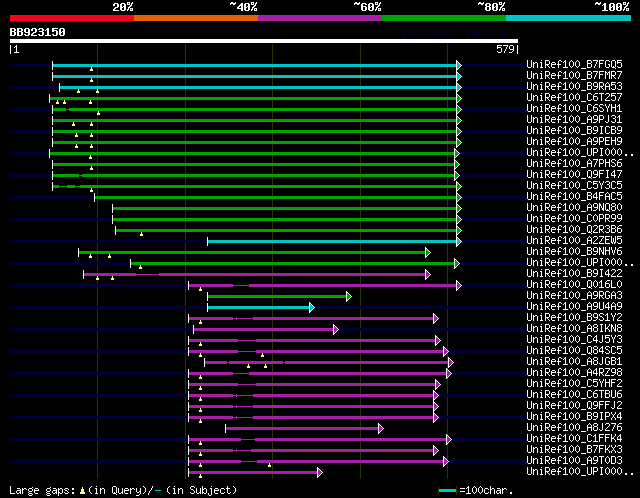Viewport: 640px width, 498px height.
Task: Select hit label UniRef100_C6T257
Action: pos(574,98)
